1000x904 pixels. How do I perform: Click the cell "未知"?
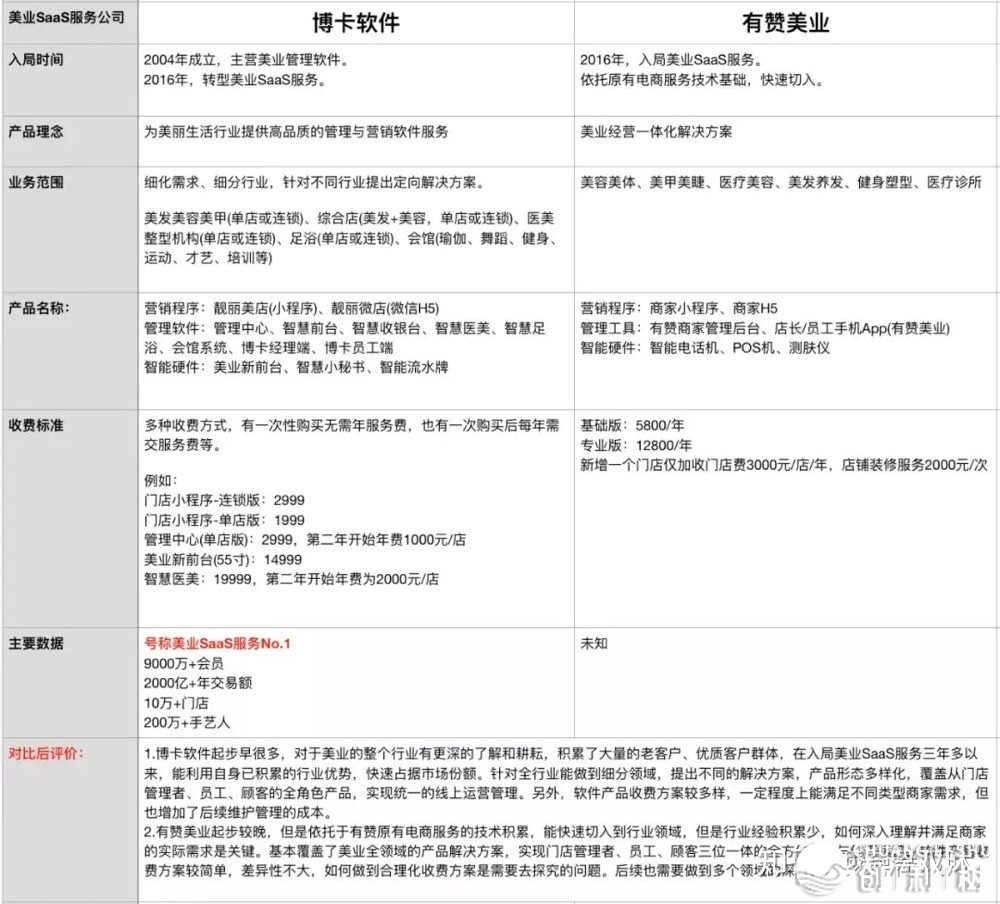pyautogui.click(x=594, y=644)
